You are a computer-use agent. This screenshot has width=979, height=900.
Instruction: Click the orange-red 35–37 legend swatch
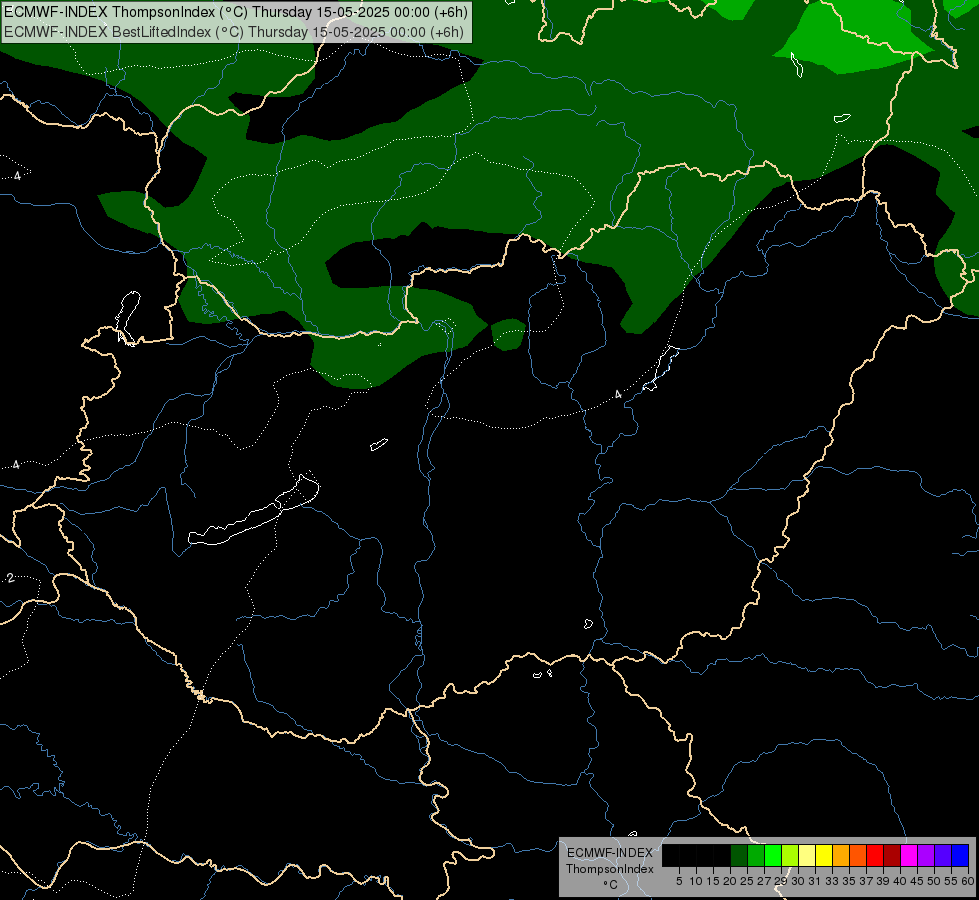[x=858, y=855]
